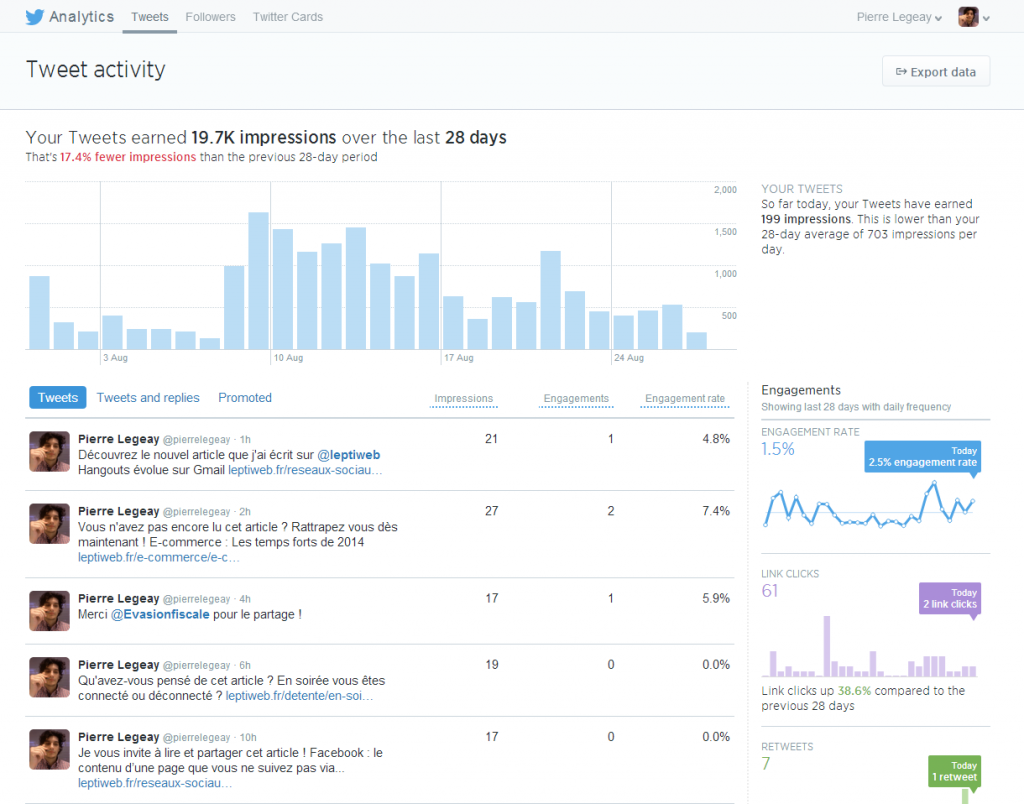Click the 21 impressions value
Screen dimensions: 1024x804
(x=492, y=439)
